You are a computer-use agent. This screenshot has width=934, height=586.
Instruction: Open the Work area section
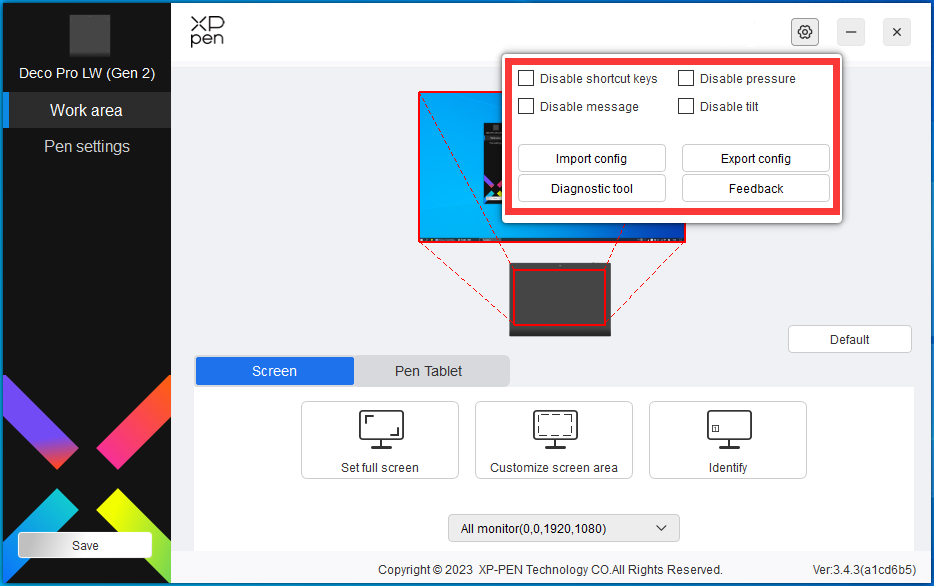coord(87,110)
